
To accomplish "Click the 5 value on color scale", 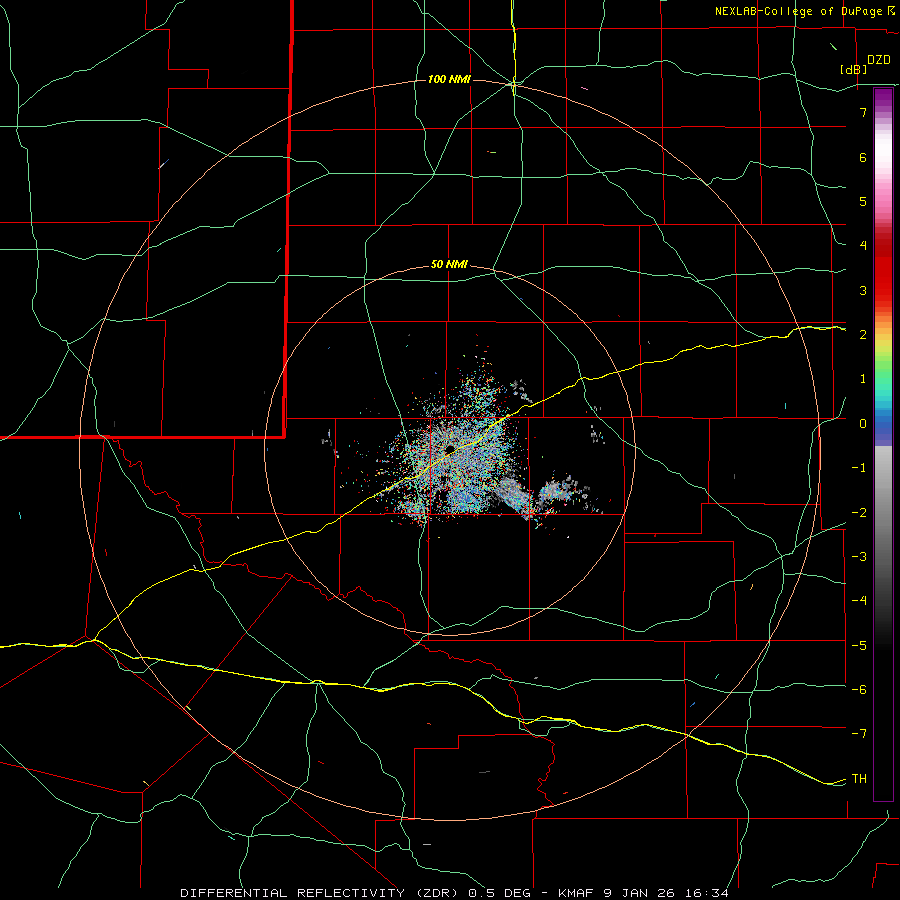I will 863,201.
